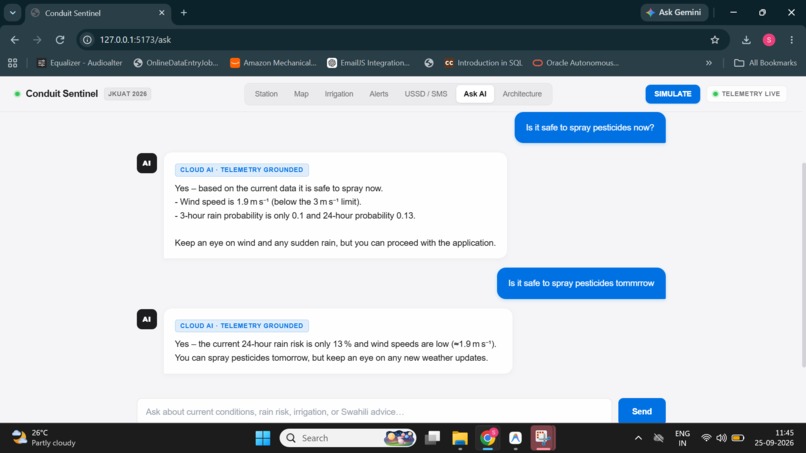Open the browser downloads icon

click(x=746, y=40)
